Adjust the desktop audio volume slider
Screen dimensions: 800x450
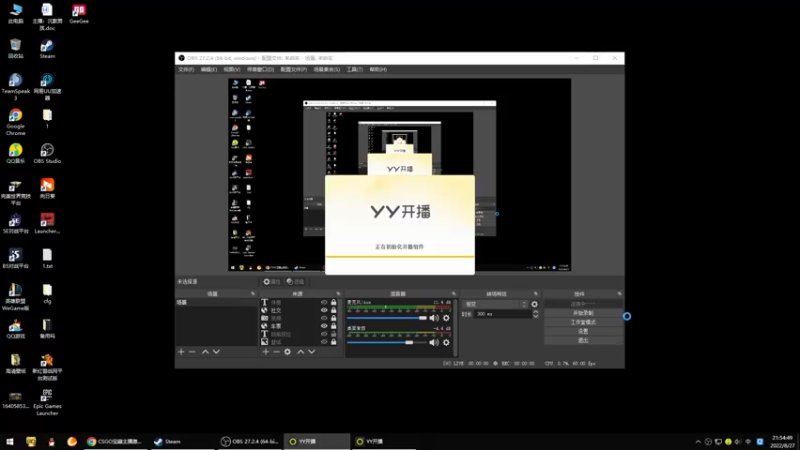(387, 342)
